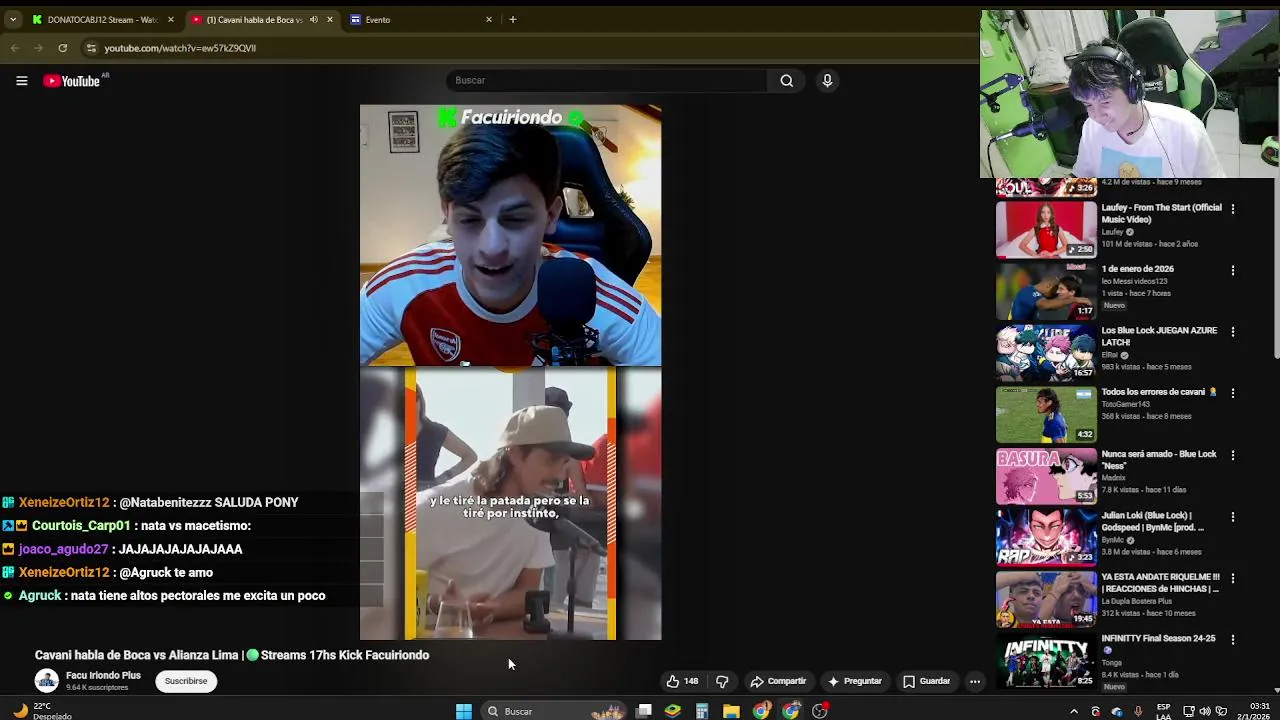
Task: Open options for INFINITTY Final Season video
Action: (x=1233, y=639)
